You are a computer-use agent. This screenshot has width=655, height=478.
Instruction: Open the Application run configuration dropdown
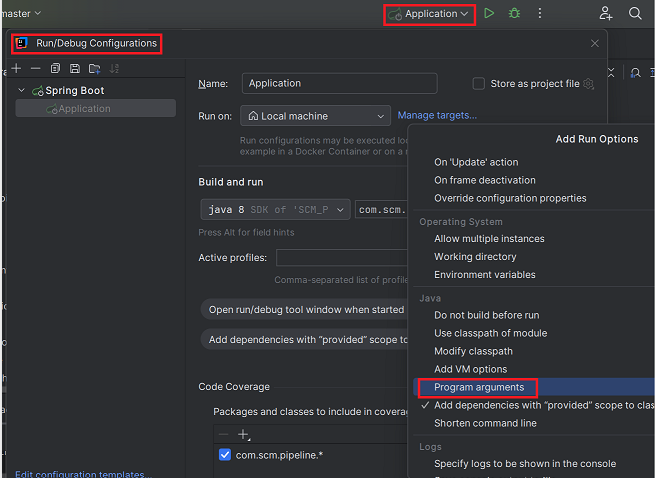coord(429,15)
